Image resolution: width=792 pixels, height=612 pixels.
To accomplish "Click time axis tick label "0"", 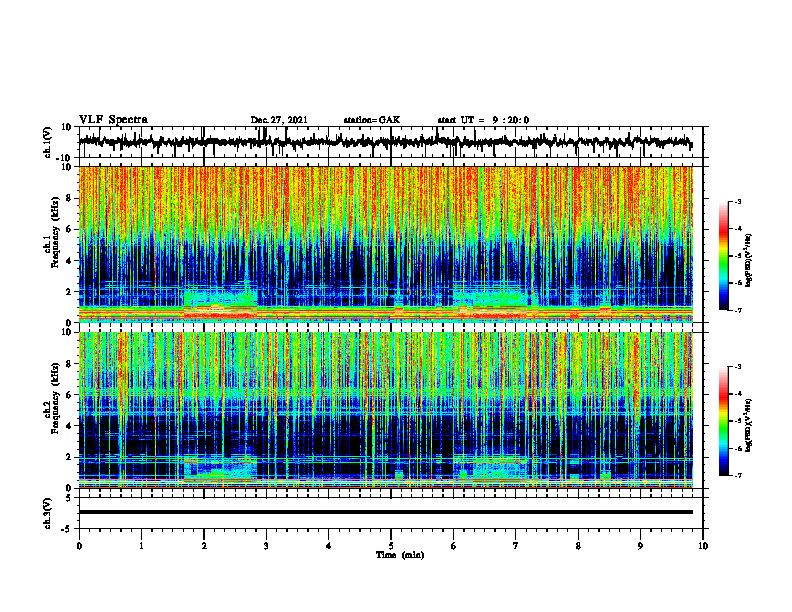I will pos(79,546).
